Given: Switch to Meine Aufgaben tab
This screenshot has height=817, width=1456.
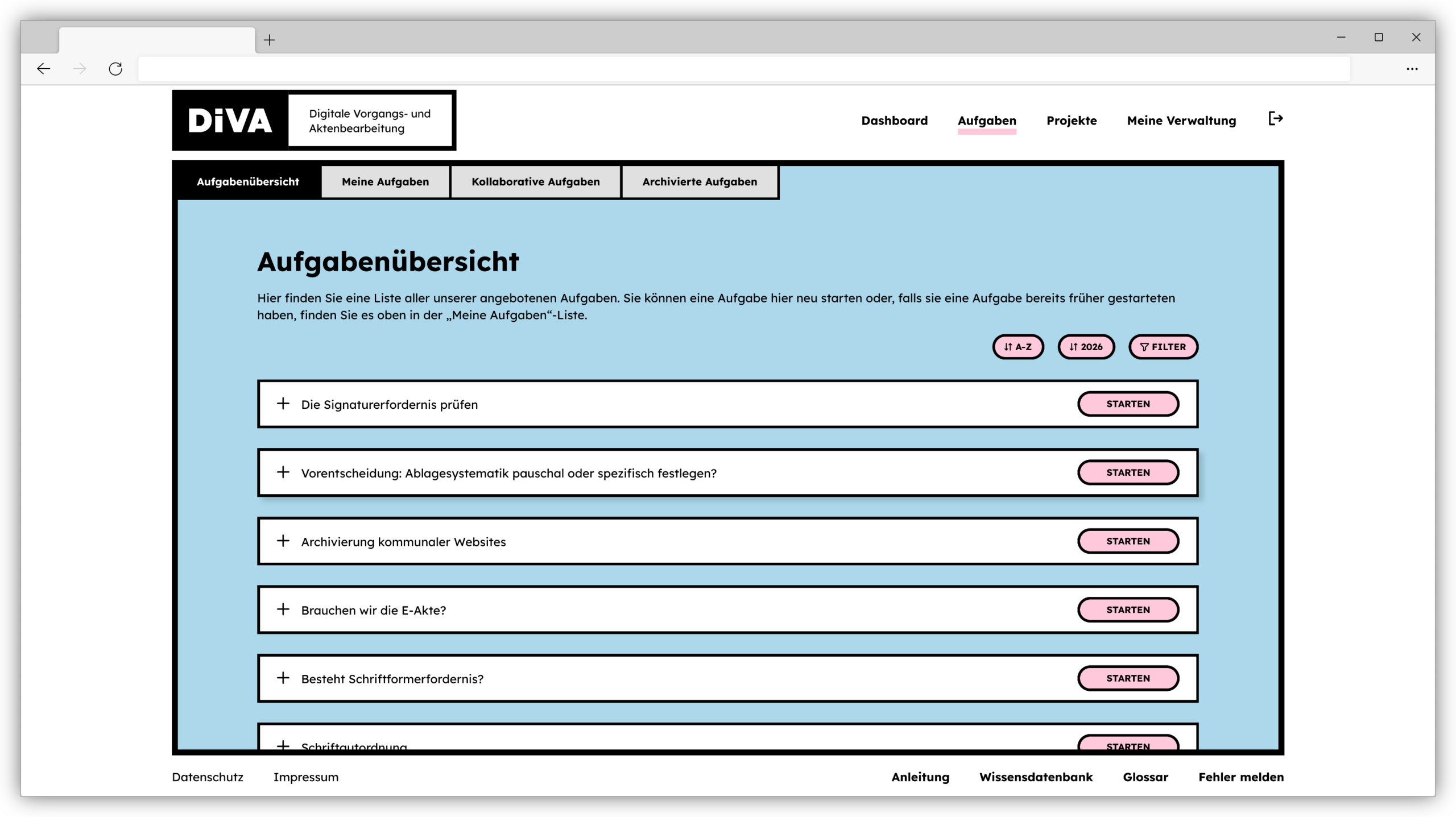Looking at the screenshot, I should point(385,182).
